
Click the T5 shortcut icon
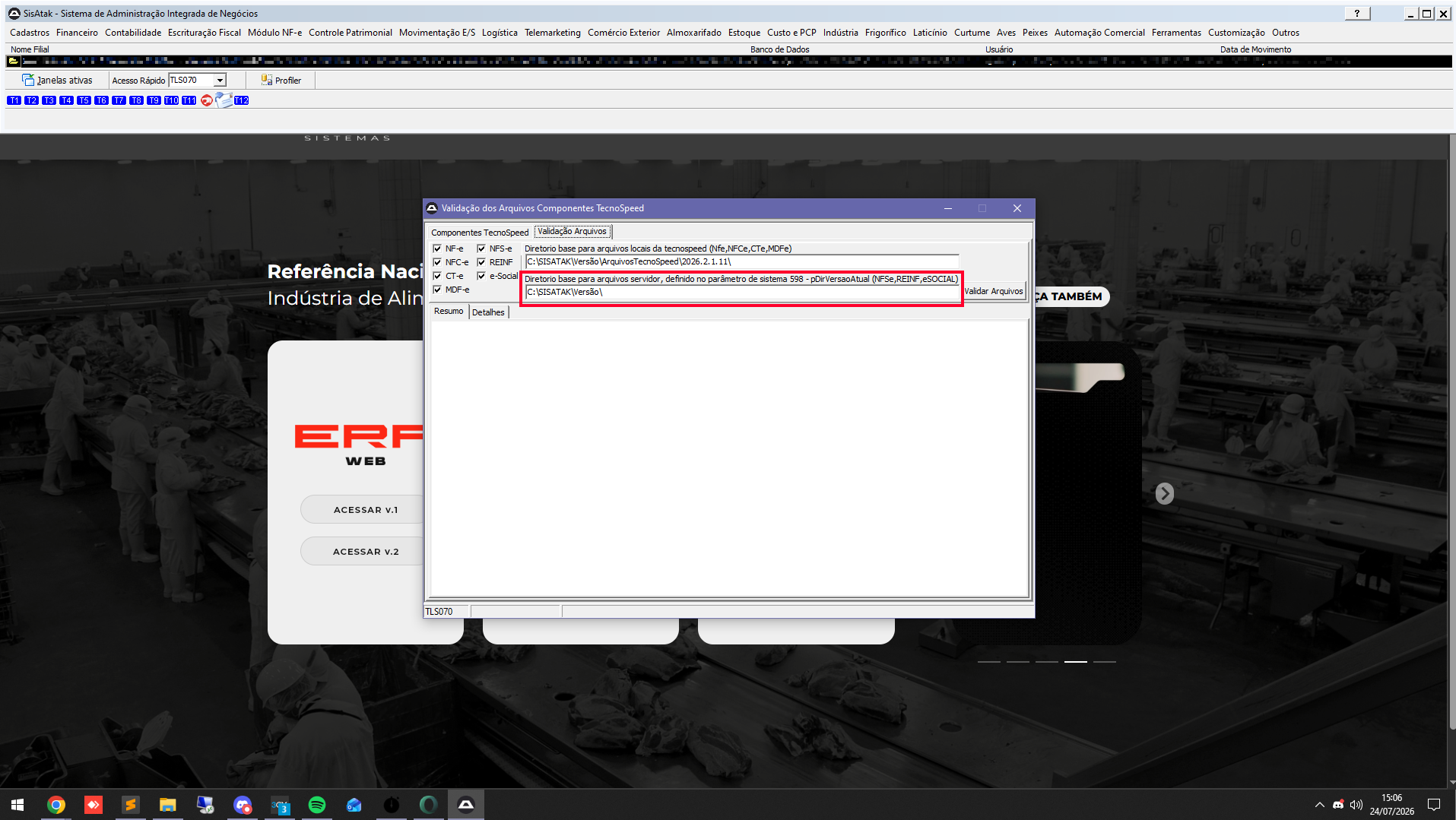pyautogui.click(x=84, y=100)
